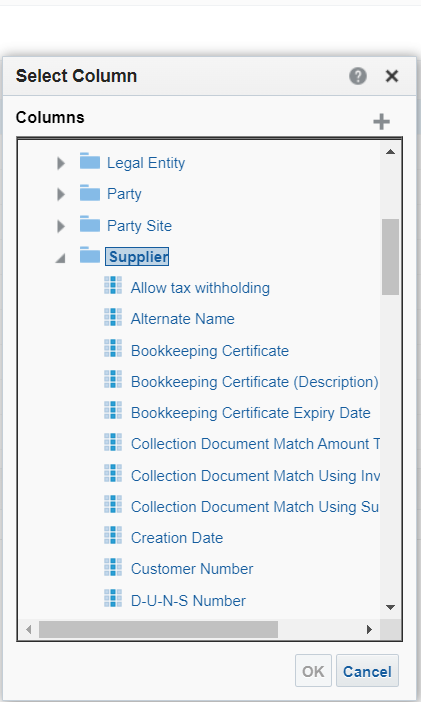Select the Bookkeeping Certificate (Description) column
Image resolution: width=421 pixels, height=702 pixels.
click(254, 382)
